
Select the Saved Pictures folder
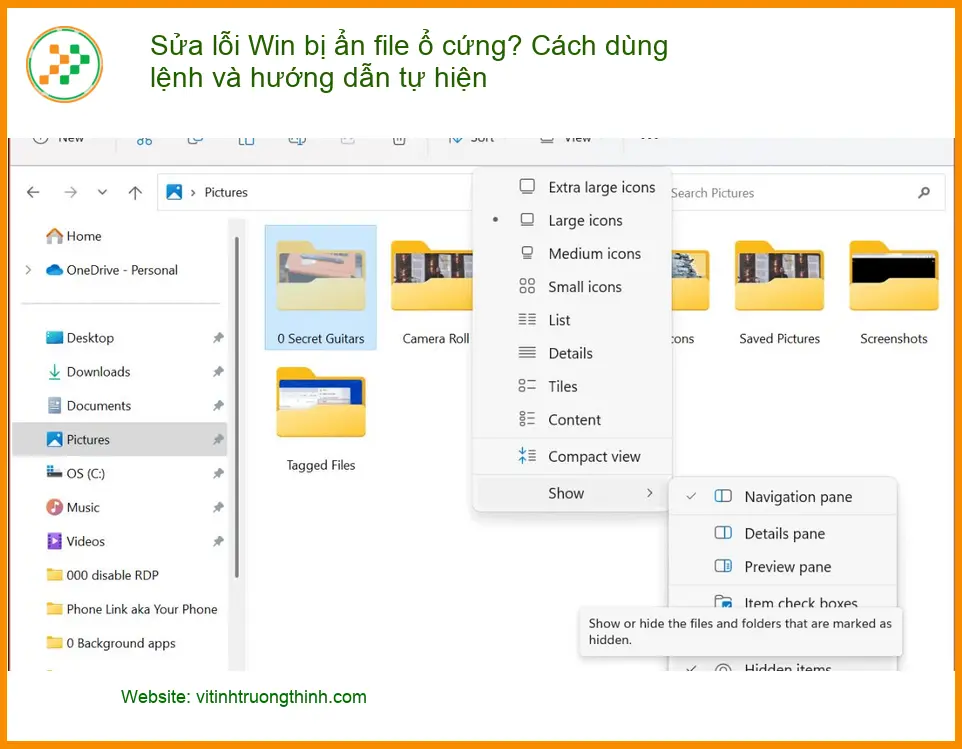tap(779, 293)
